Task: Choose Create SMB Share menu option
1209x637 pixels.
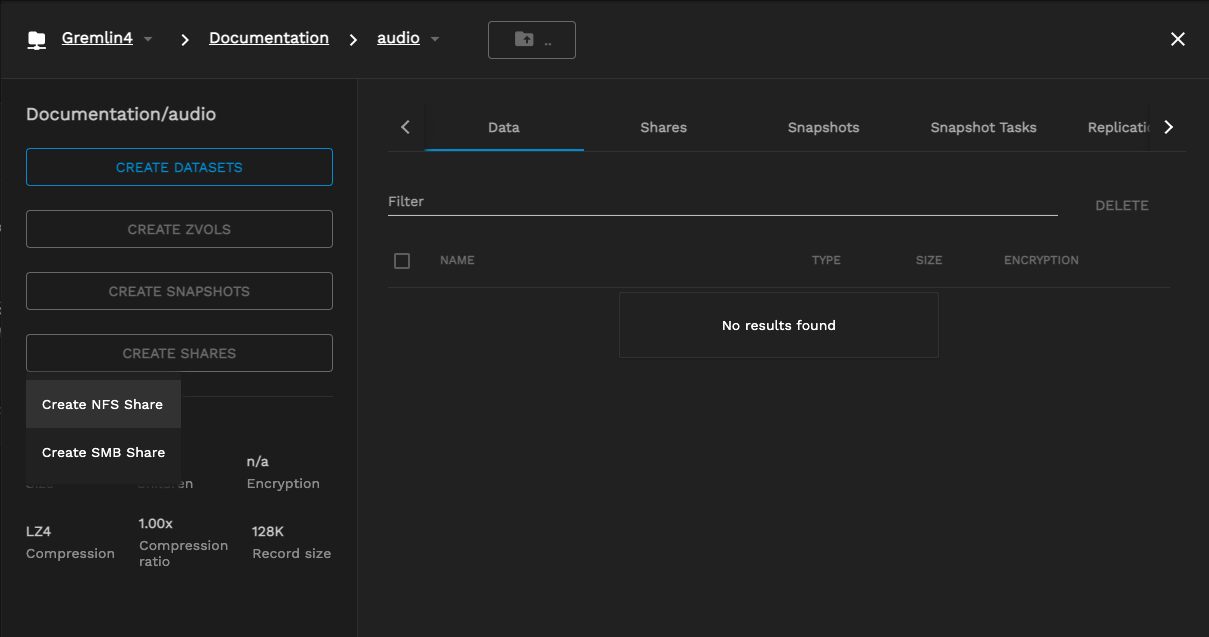Action: pos(103,452)
